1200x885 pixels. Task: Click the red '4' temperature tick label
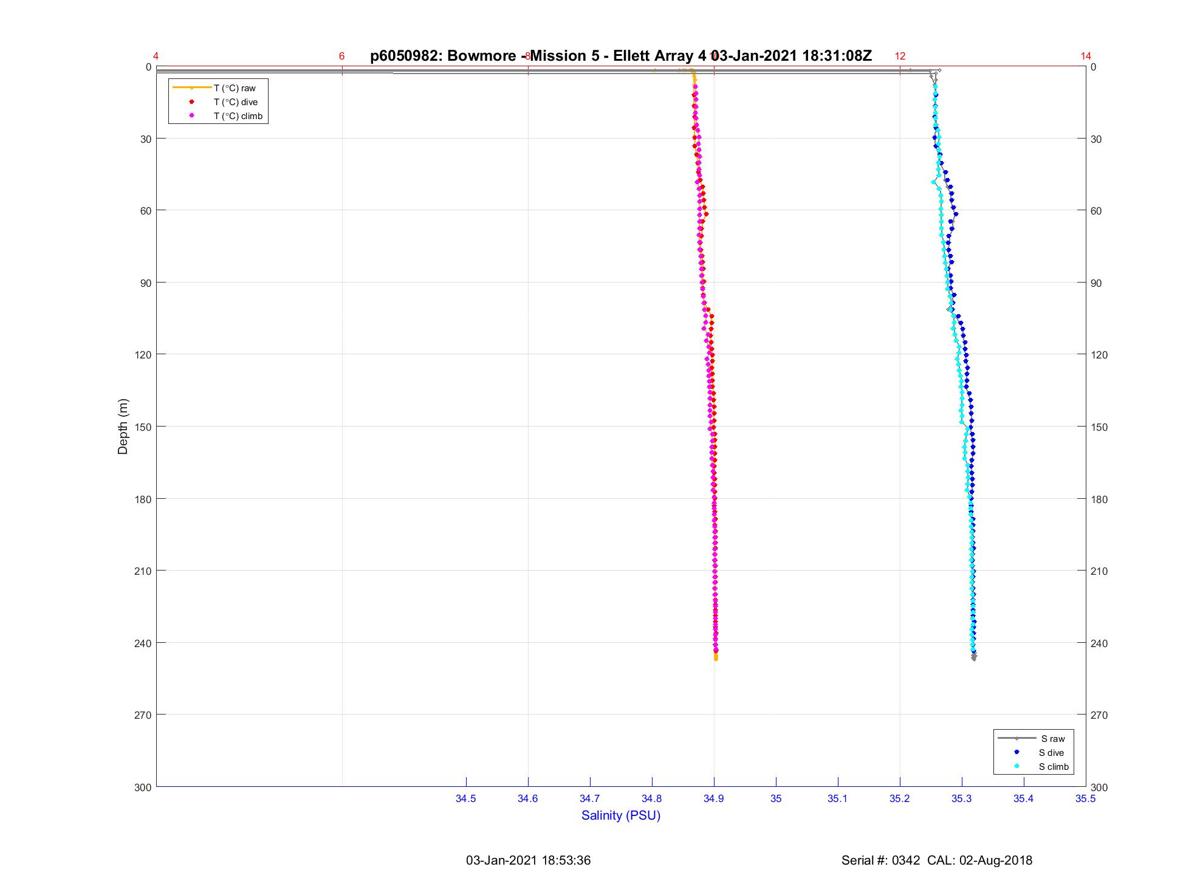click(x=156, y=56)
